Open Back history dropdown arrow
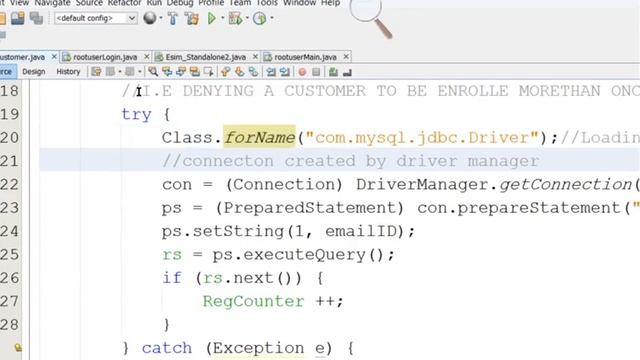 [120, 72]
